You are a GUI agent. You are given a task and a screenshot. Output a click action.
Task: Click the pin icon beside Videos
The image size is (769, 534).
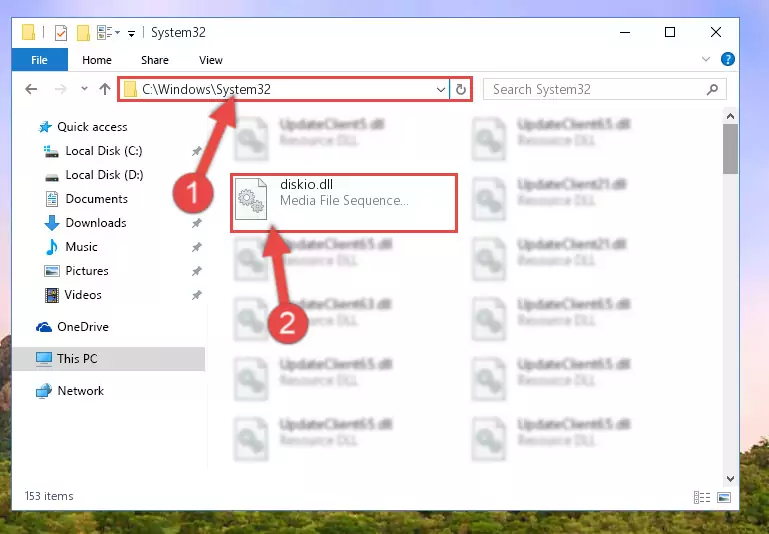pos(196,295)
